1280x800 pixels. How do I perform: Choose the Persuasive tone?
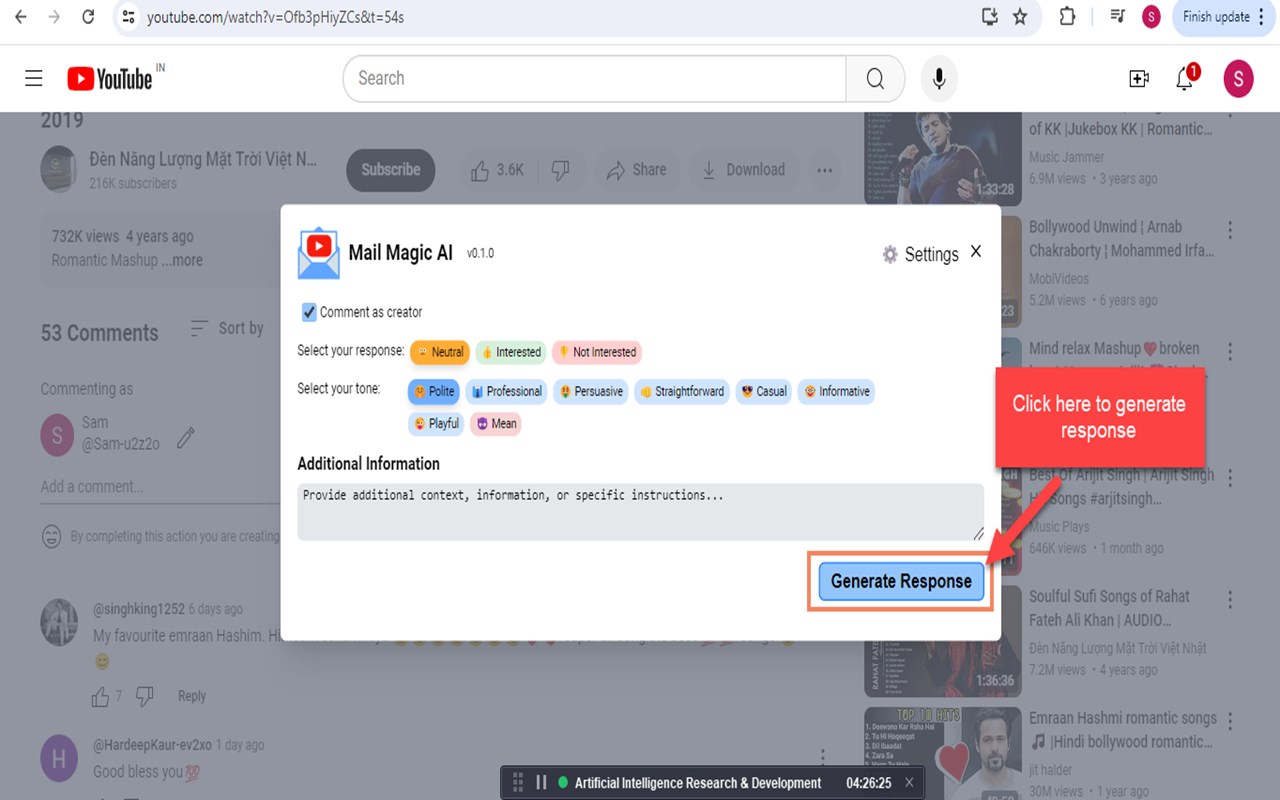tap(591, 391)
